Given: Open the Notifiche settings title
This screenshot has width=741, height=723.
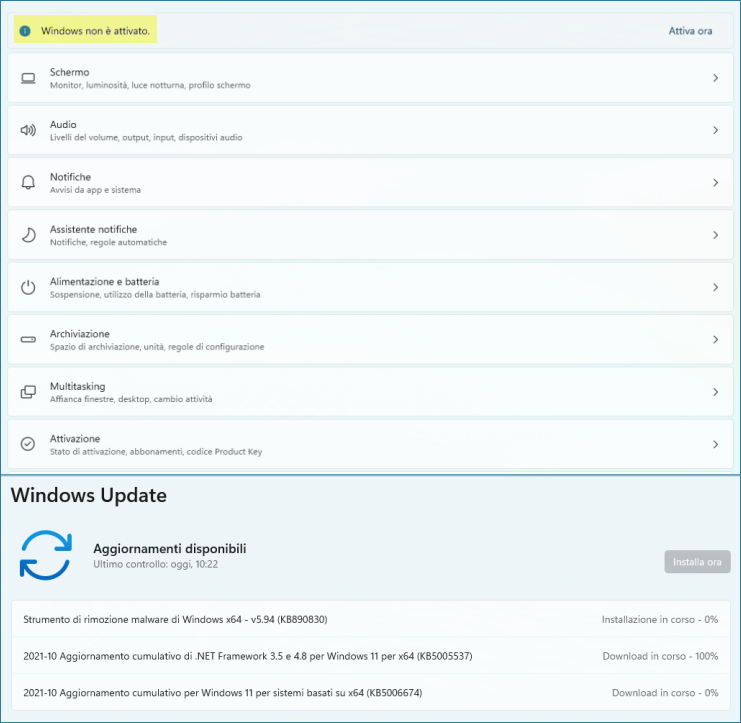Looking at the screenshot, I should tap(70, 177).
